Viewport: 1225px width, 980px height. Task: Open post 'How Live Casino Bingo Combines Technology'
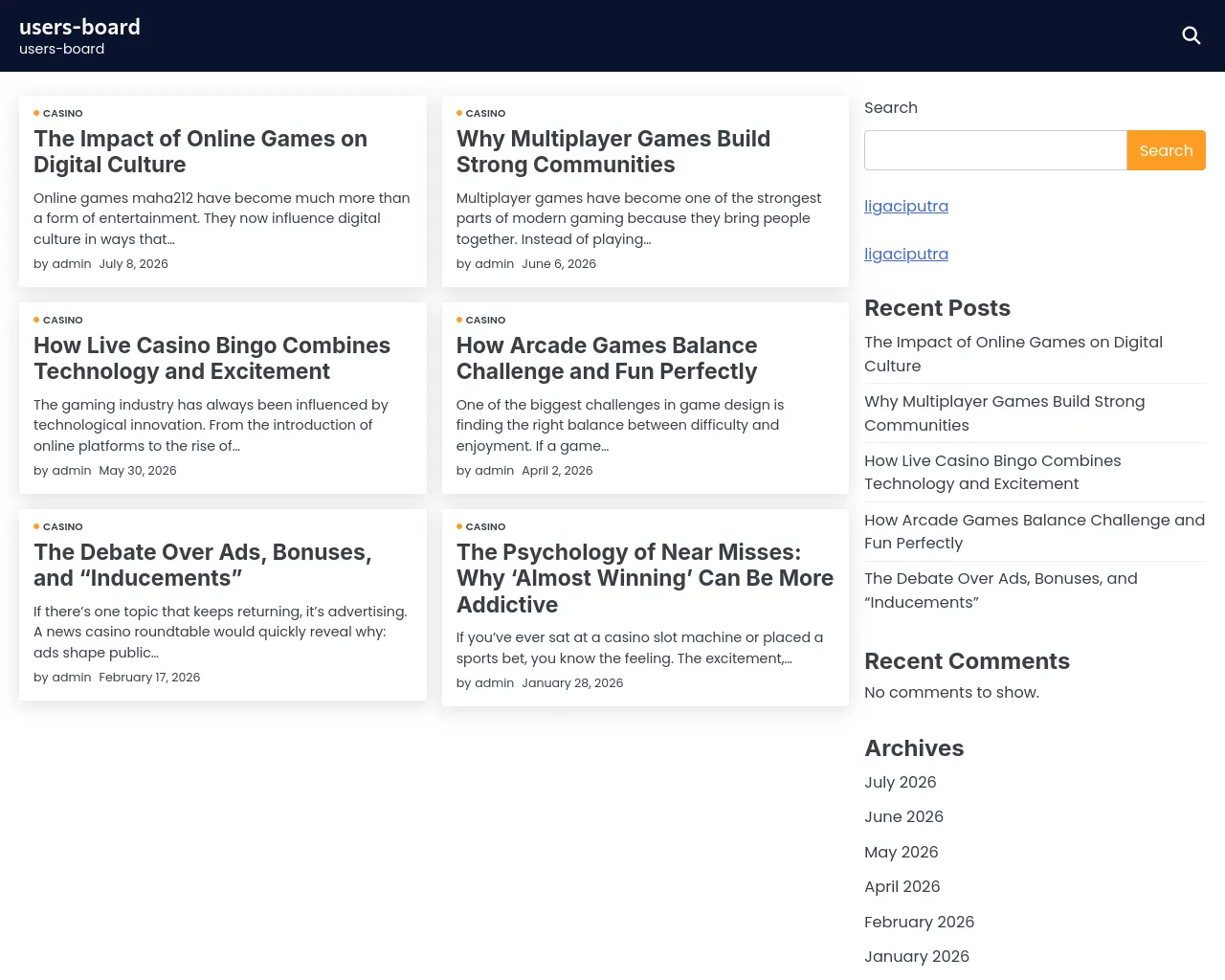(x=212, y=358)
